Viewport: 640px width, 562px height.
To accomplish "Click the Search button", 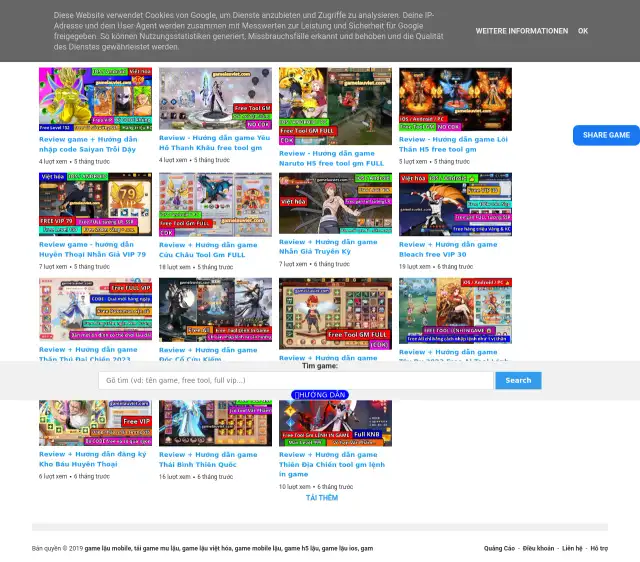I will coord(518,380).
